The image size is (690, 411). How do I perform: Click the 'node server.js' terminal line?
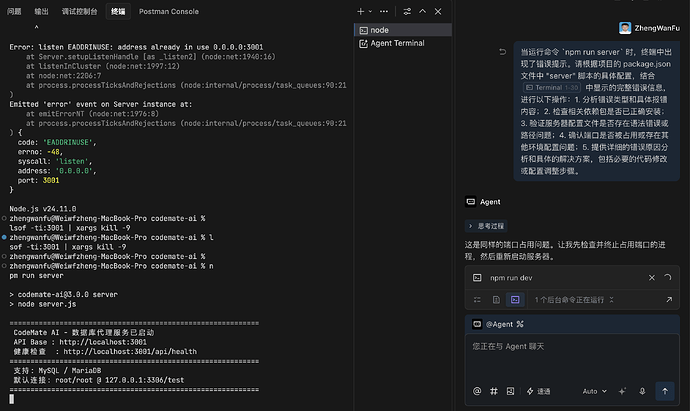coord(43,304)
